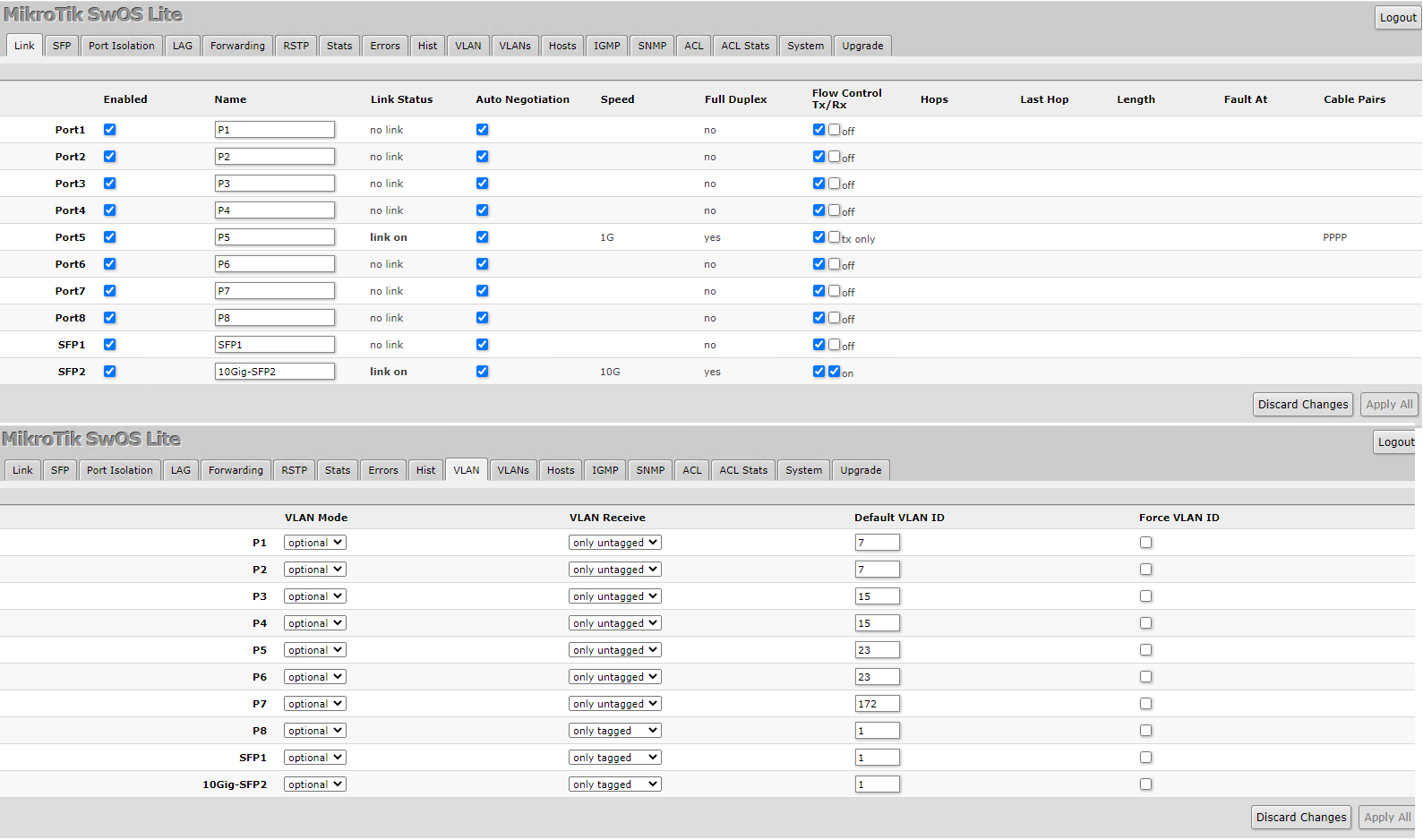1423x840 pixels.
Task: Switch to Link tab in bottom panel
Action: [x=22, y=470]
